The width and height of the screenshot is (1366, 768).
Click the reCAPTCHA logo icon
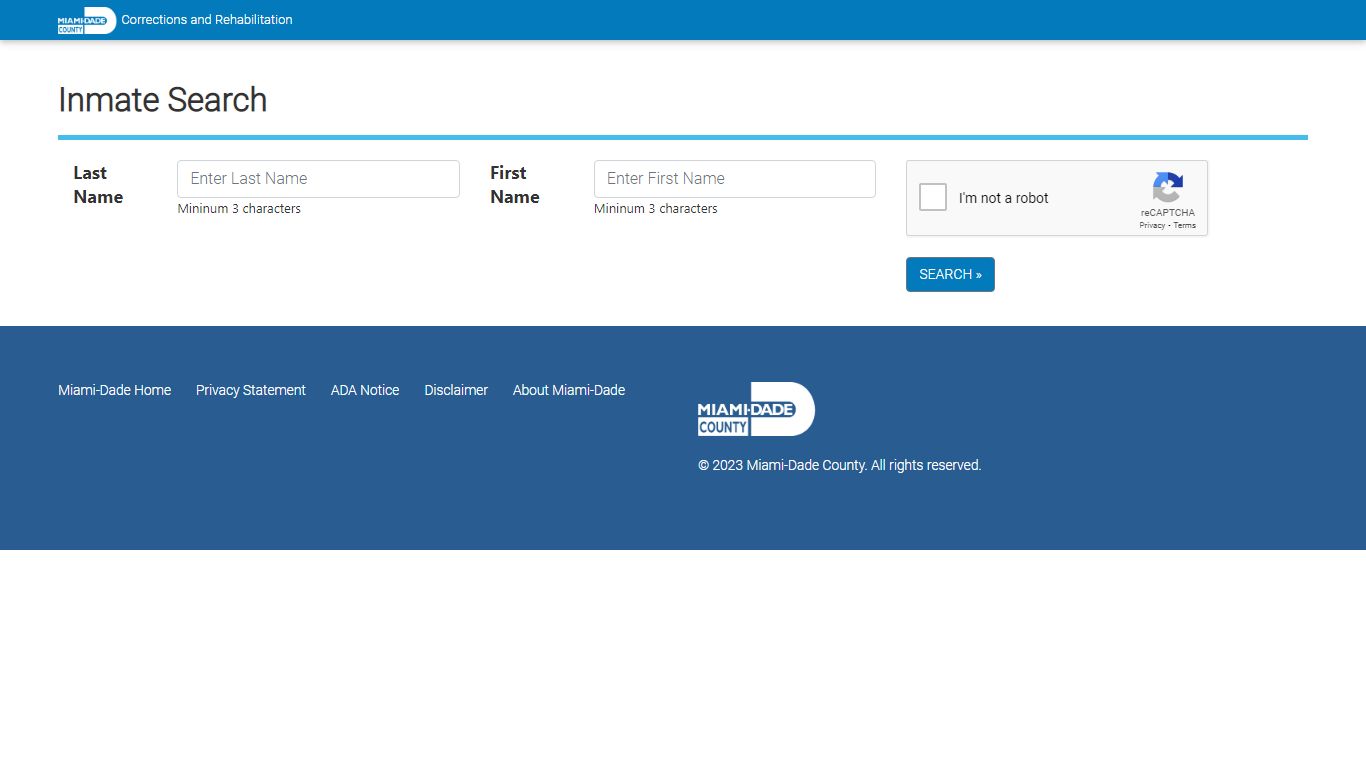tap(1167, 188)
